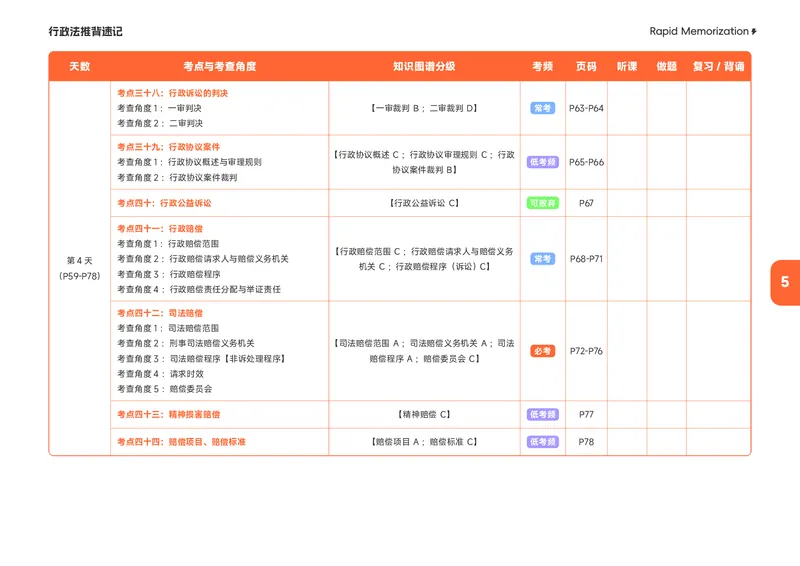Select the 页码 column header
This screenshot has height=566, width=800.
[586, 66]
